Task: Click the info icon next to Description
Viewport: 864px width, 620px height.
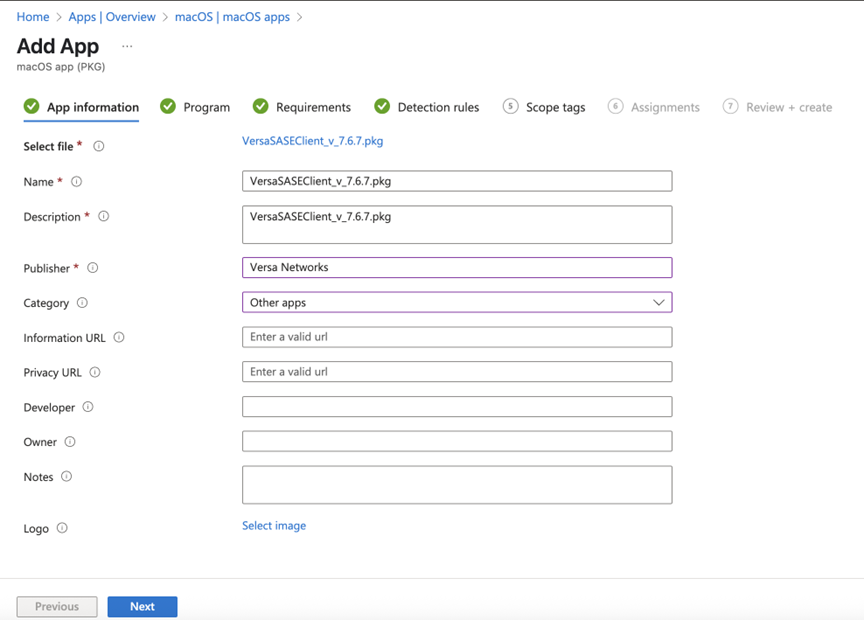Action: [104, 216]
